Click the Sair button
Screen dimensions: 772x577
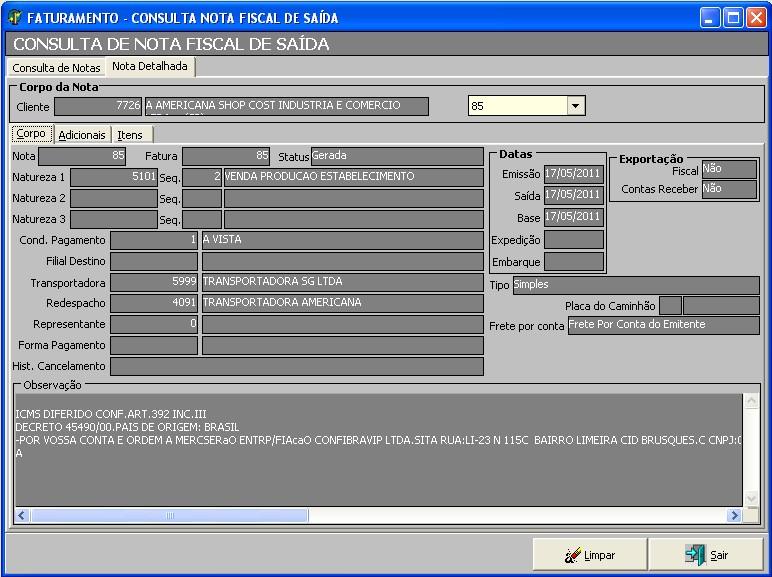pyautogui.click(x=706, y=554)
